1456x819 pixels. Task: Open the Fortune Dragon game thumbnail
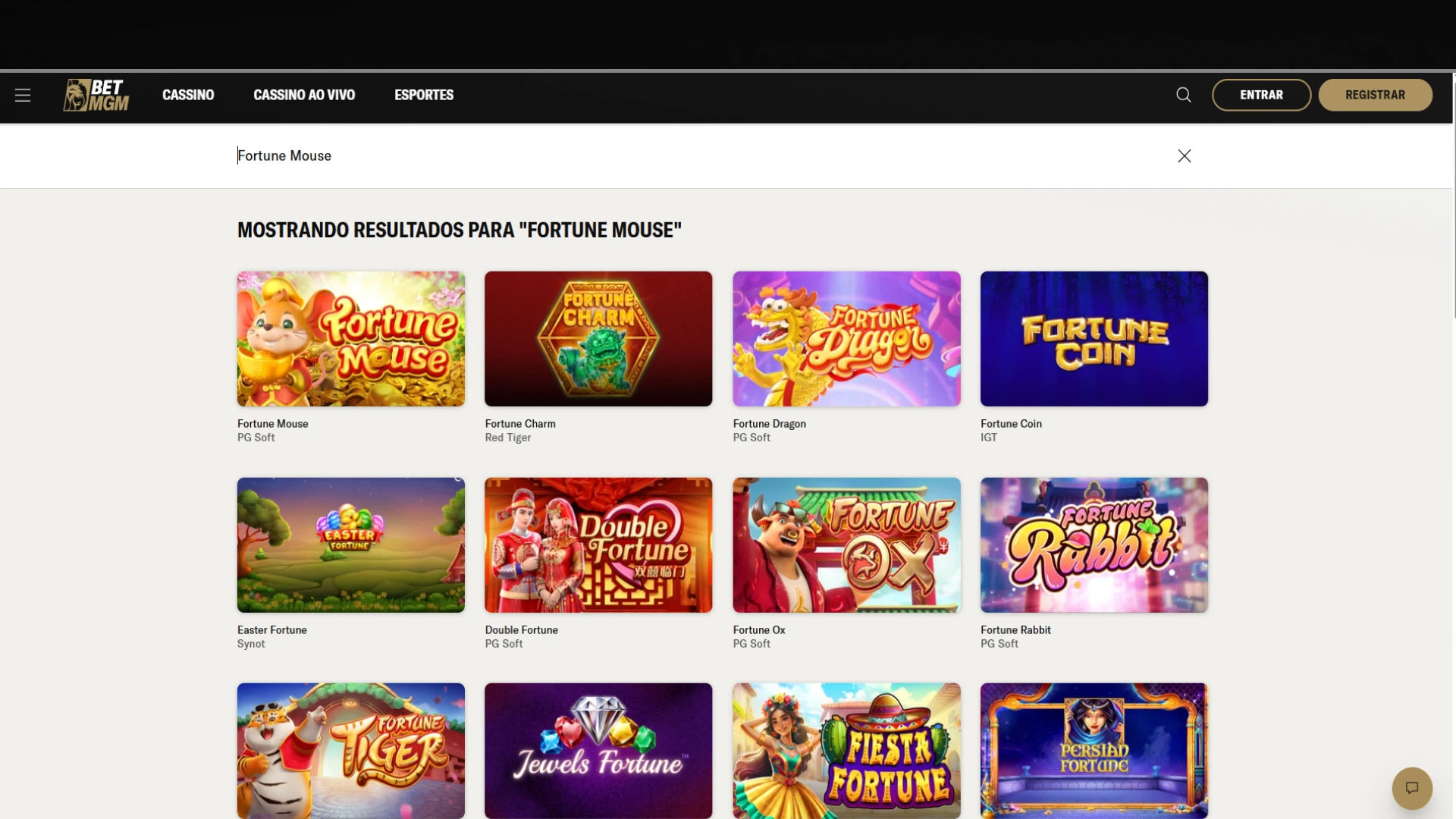click(846, 339)
